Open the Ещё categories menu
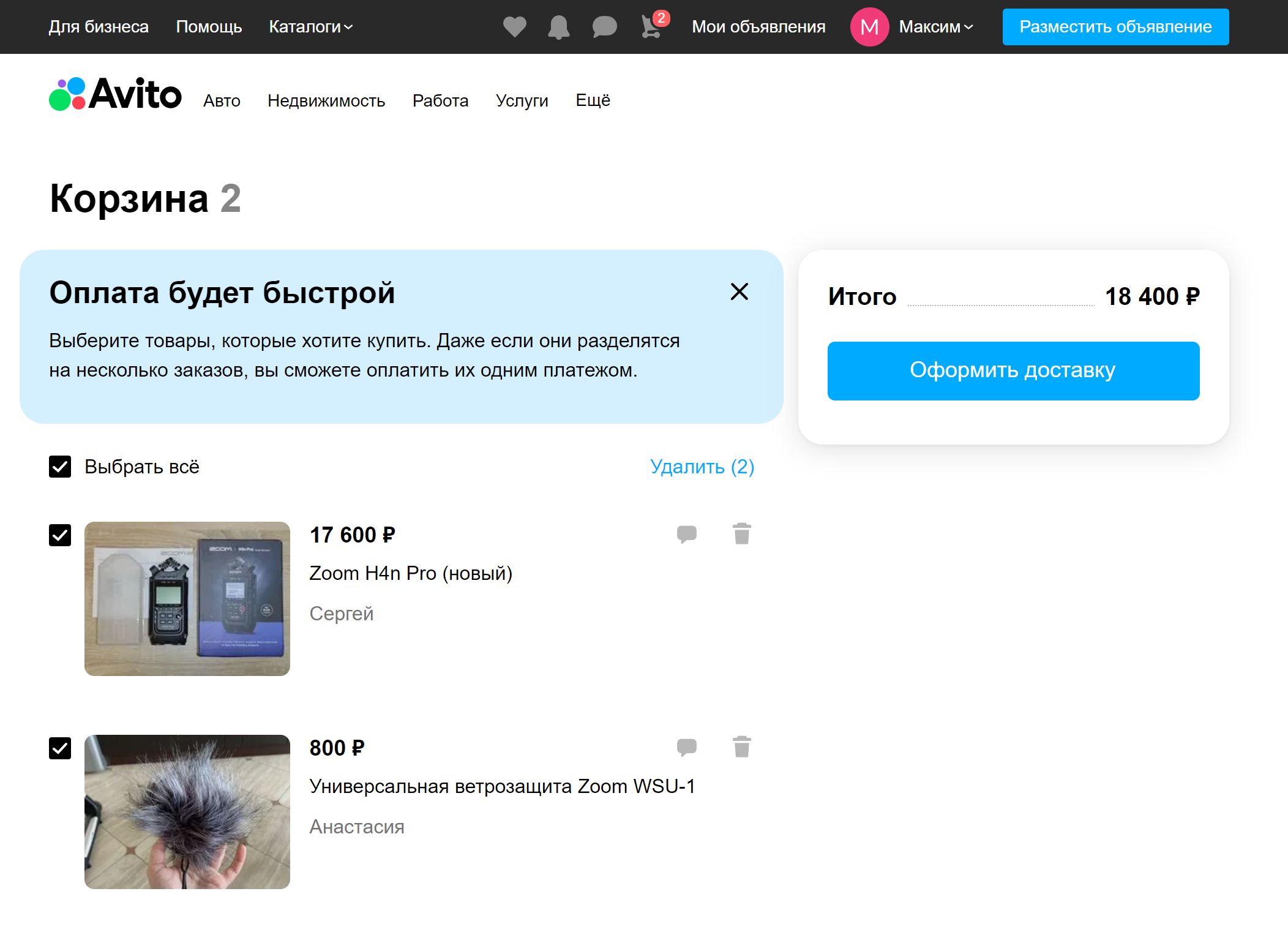Viewport: 1288px width, 943px height. tap(593, 100)
